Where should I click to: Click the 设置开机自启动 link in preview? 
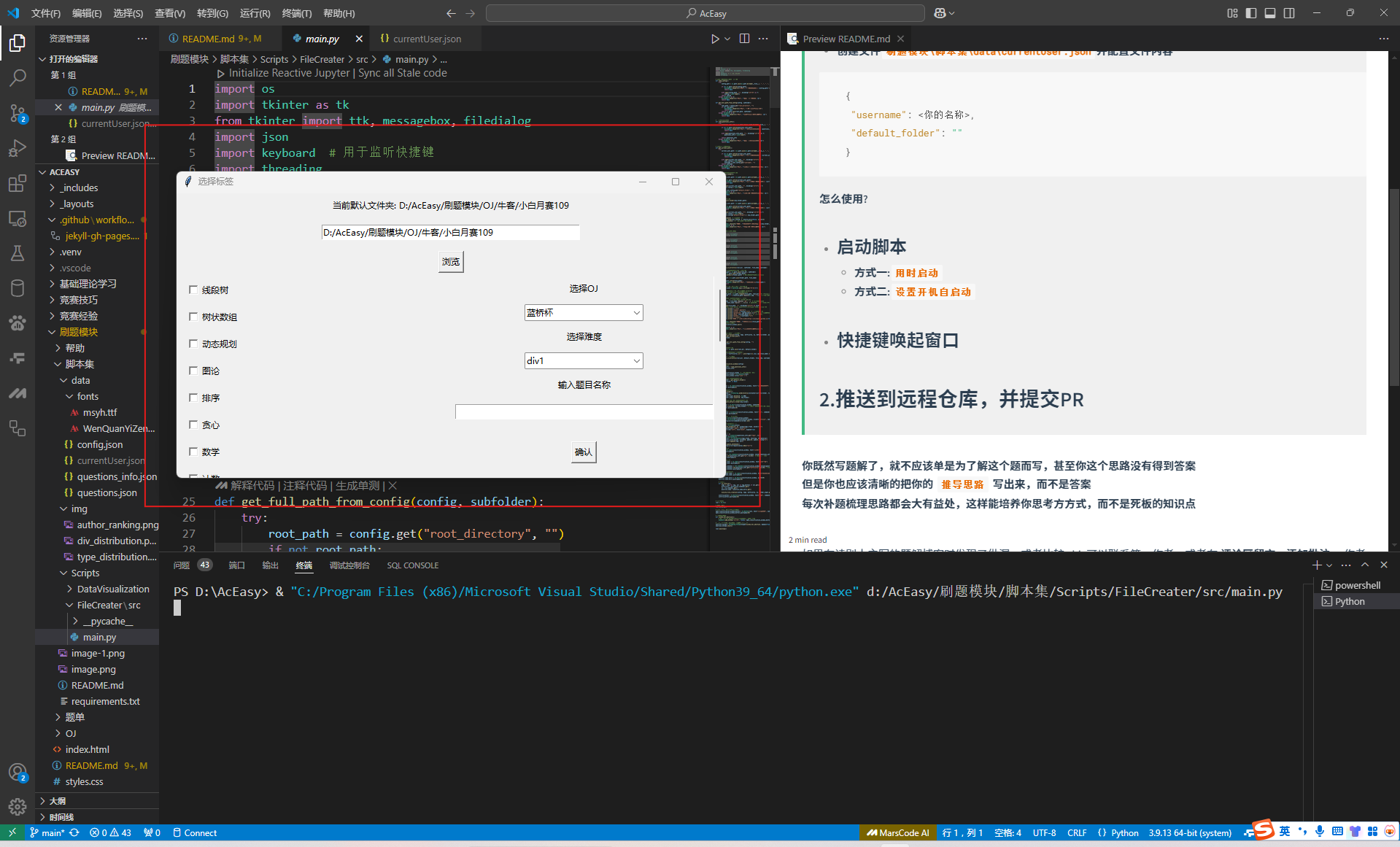(x=933, y=292)
